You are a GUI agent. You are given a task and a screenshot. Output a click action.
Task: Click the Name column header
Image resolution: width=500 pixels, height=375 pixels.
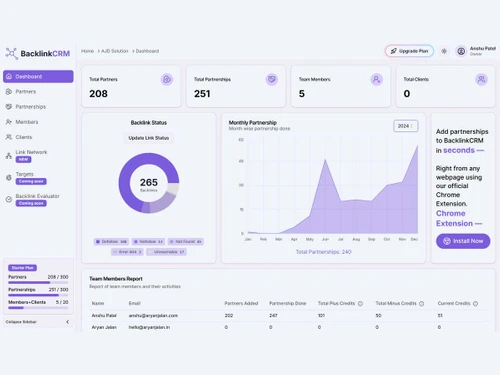pos(98,303)
